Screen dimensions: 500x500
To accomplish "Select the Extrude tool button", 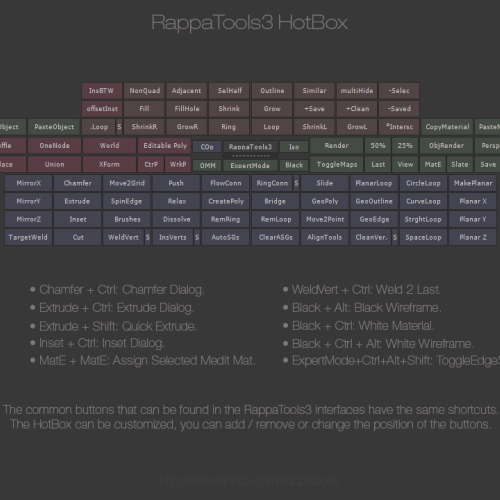I will (78, 201).
